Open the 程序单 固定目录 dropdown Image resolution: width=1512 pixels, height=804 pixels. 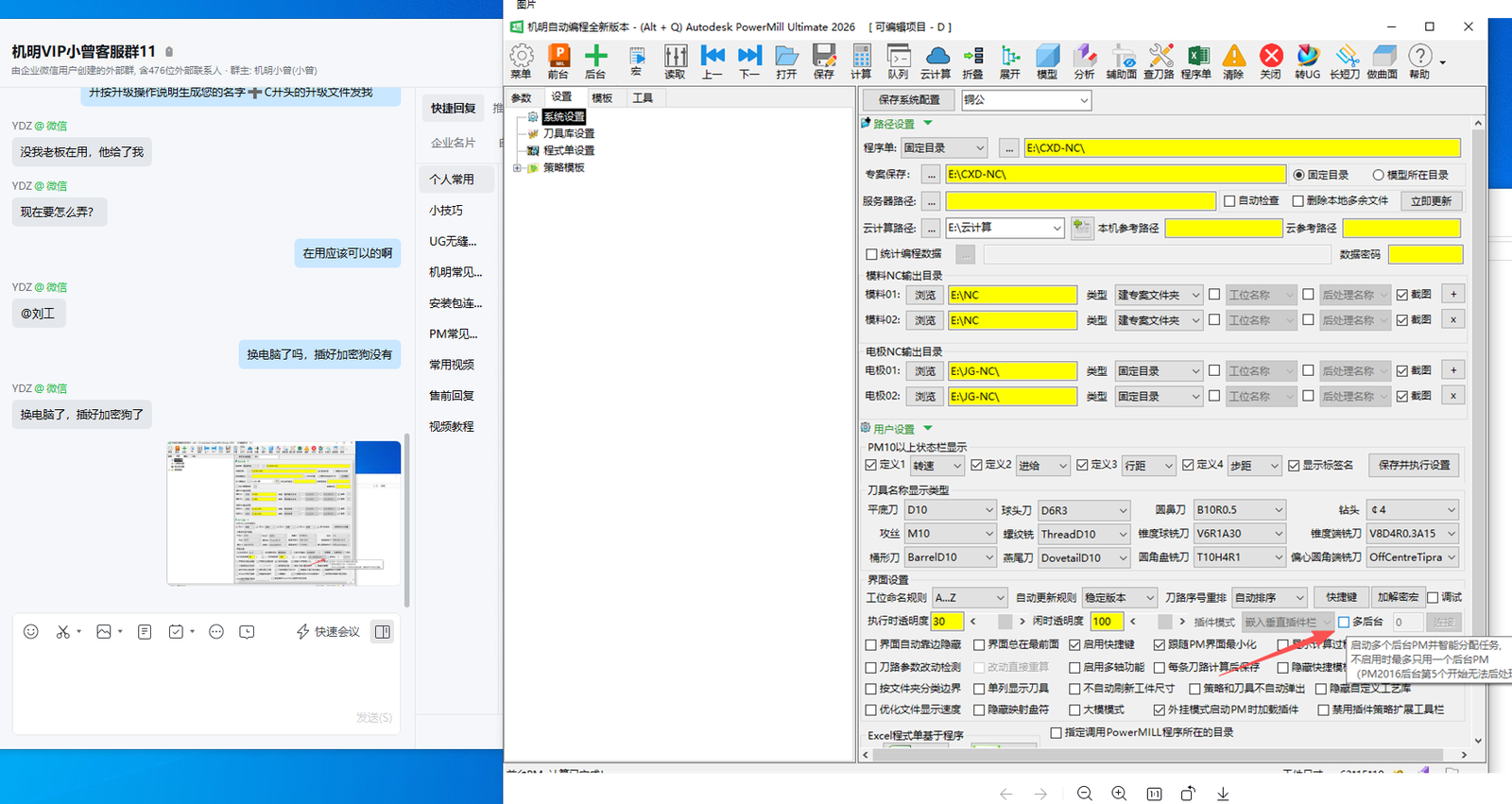pyautogui.click(x=944, y=147)
